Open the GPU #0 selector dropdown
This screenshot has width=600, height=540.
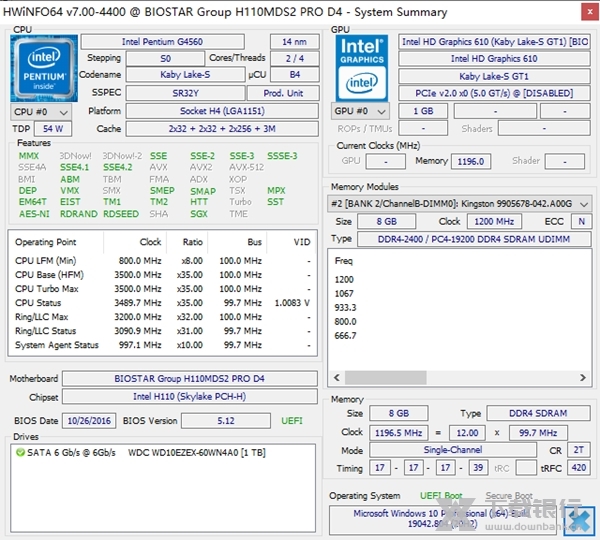[x=362, y=111]
